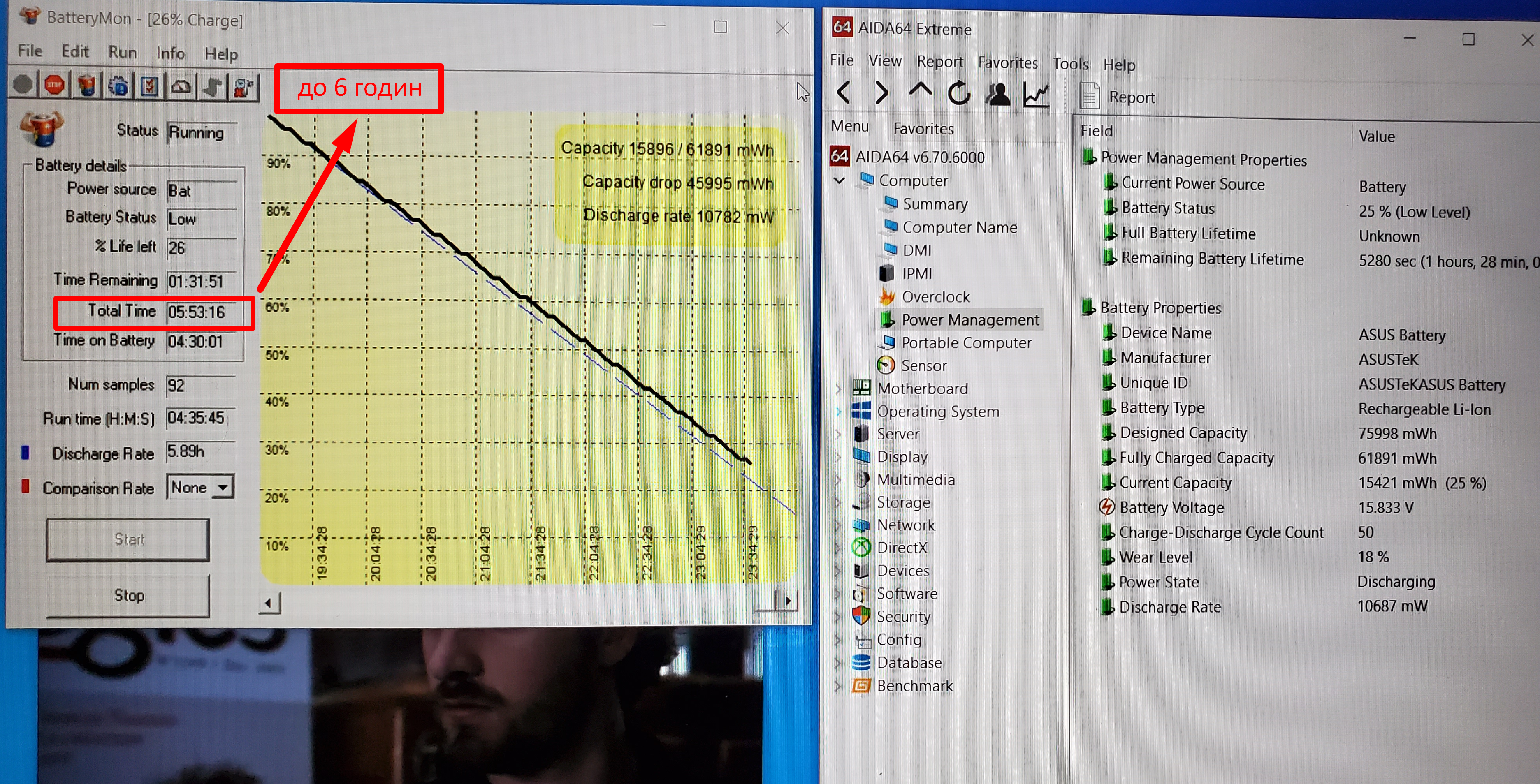Viewport: 1540px width, 784px height.
Task: Click the red checklist toolbar icon
Action: [x=149, y=87]
